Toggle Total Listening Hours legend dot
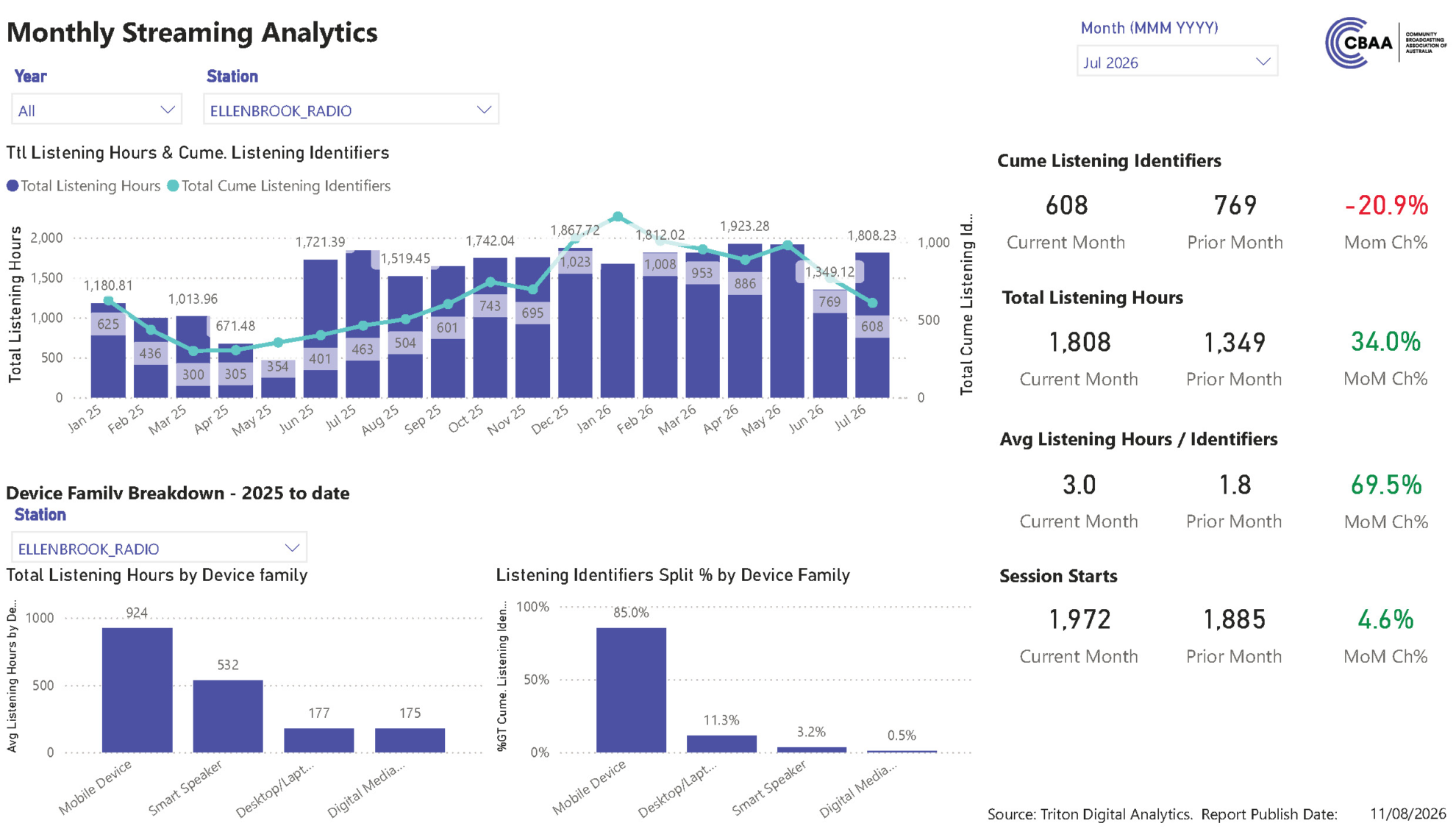Image resolution: width=1456 pixels, height=840 pixels. click(x=13, y=186)
